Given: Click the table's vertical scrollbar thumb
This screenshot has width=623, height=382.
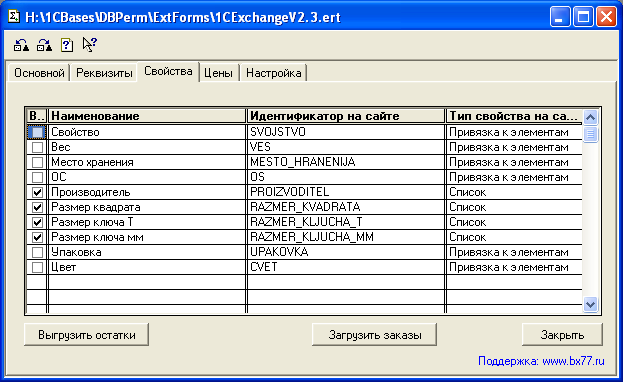Looking at the screenshot, I should 590,134.
